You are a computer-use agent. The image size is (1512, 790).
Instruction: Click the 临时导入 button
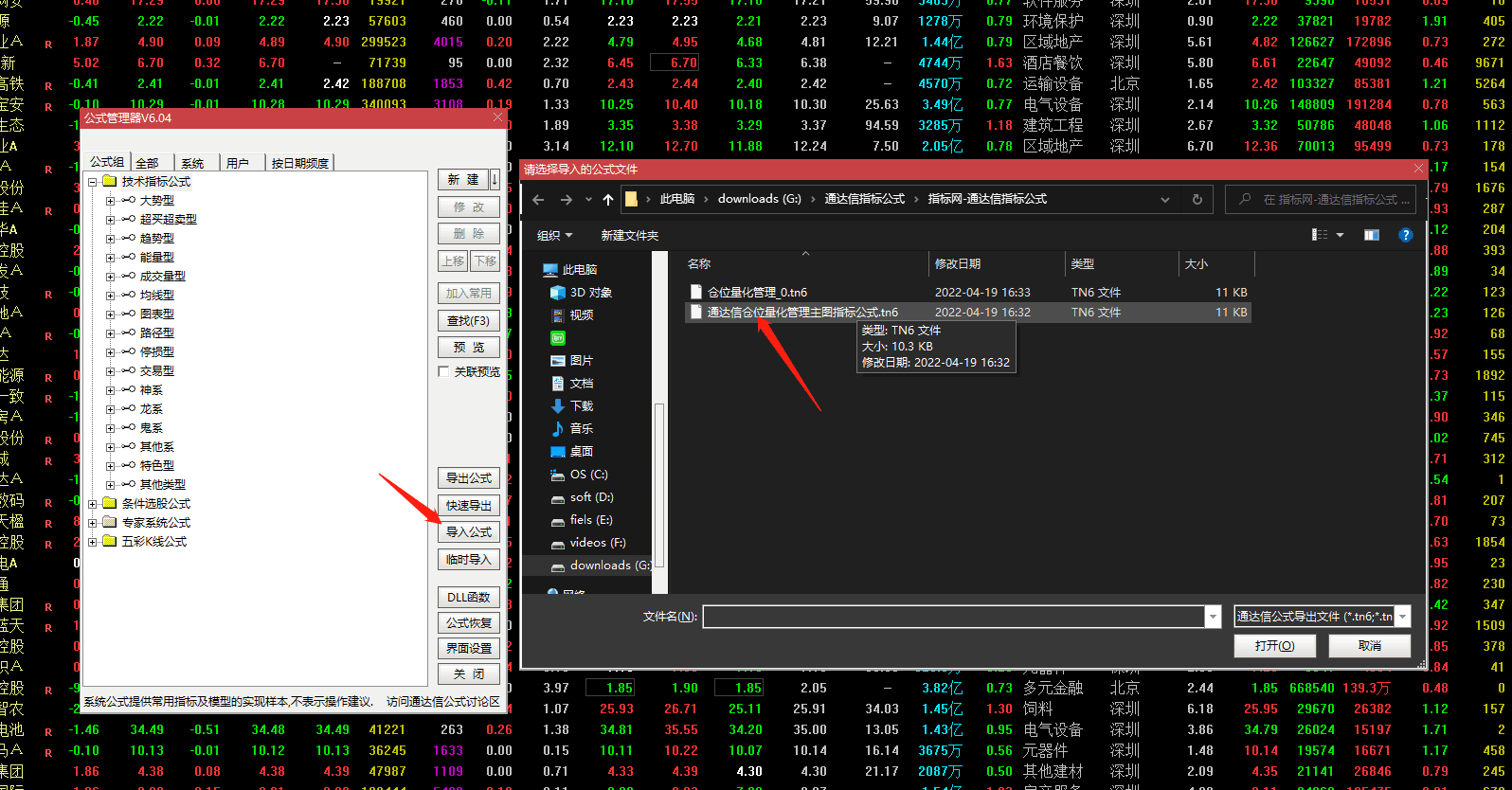[x=469, y=560]
